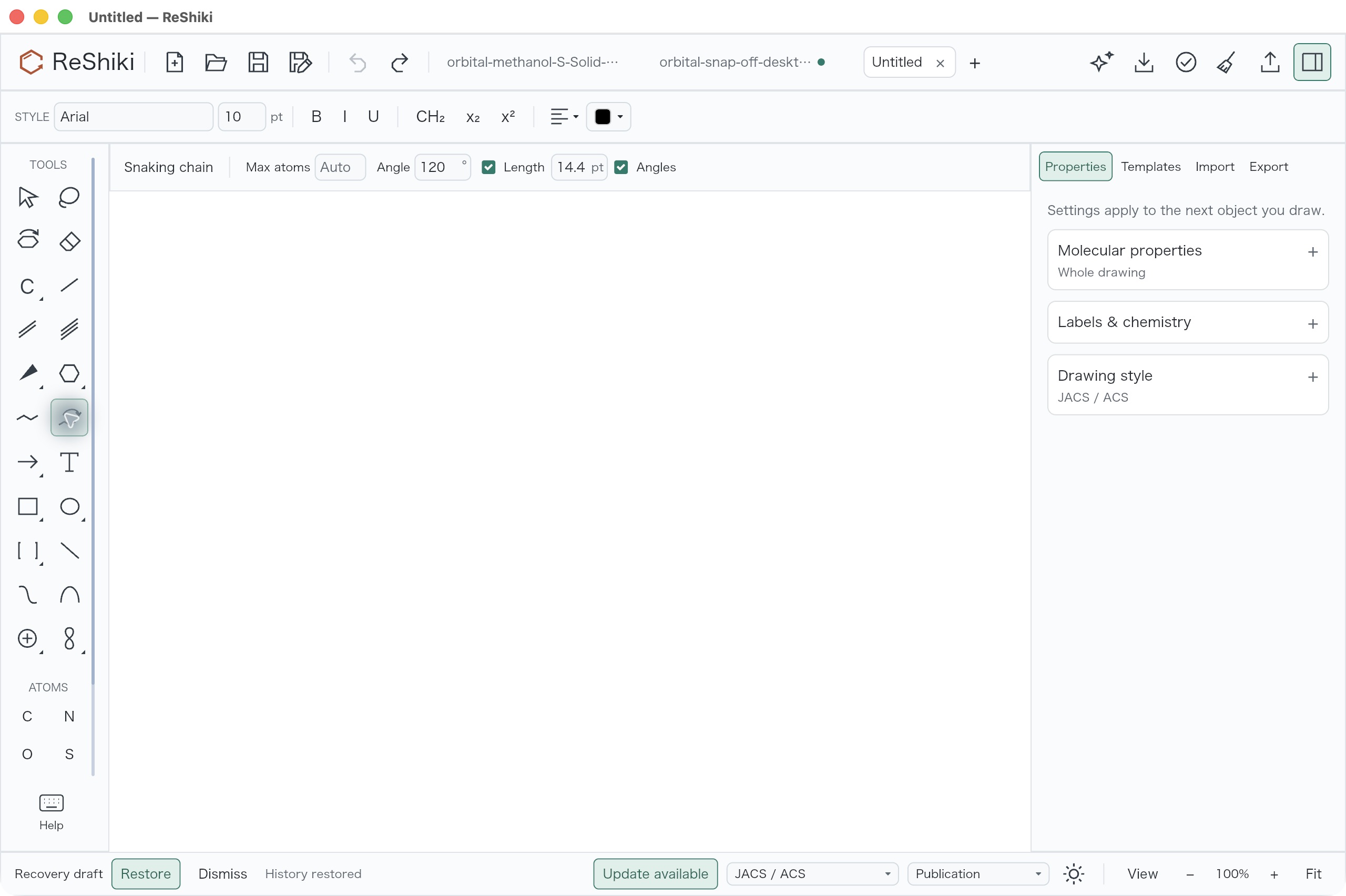Redo the last action

point(400,62)
